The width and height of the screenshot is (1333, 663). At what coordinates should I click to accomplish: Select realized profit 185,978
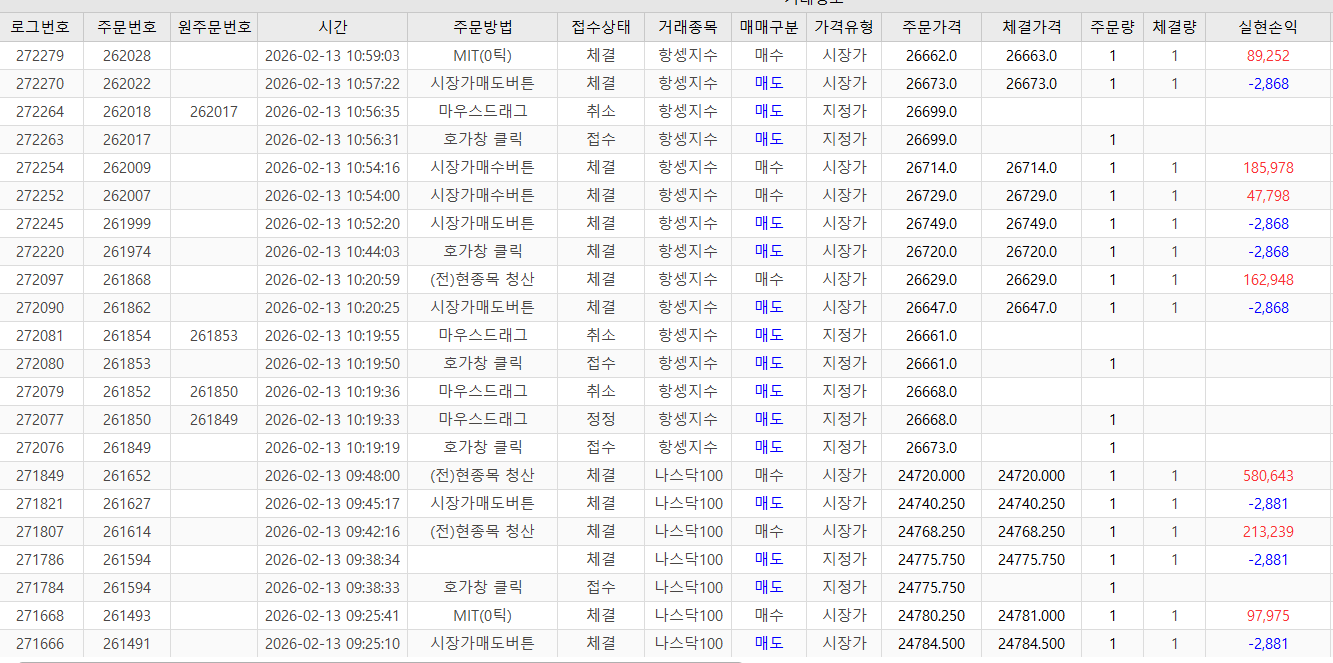coord(1268,168)
